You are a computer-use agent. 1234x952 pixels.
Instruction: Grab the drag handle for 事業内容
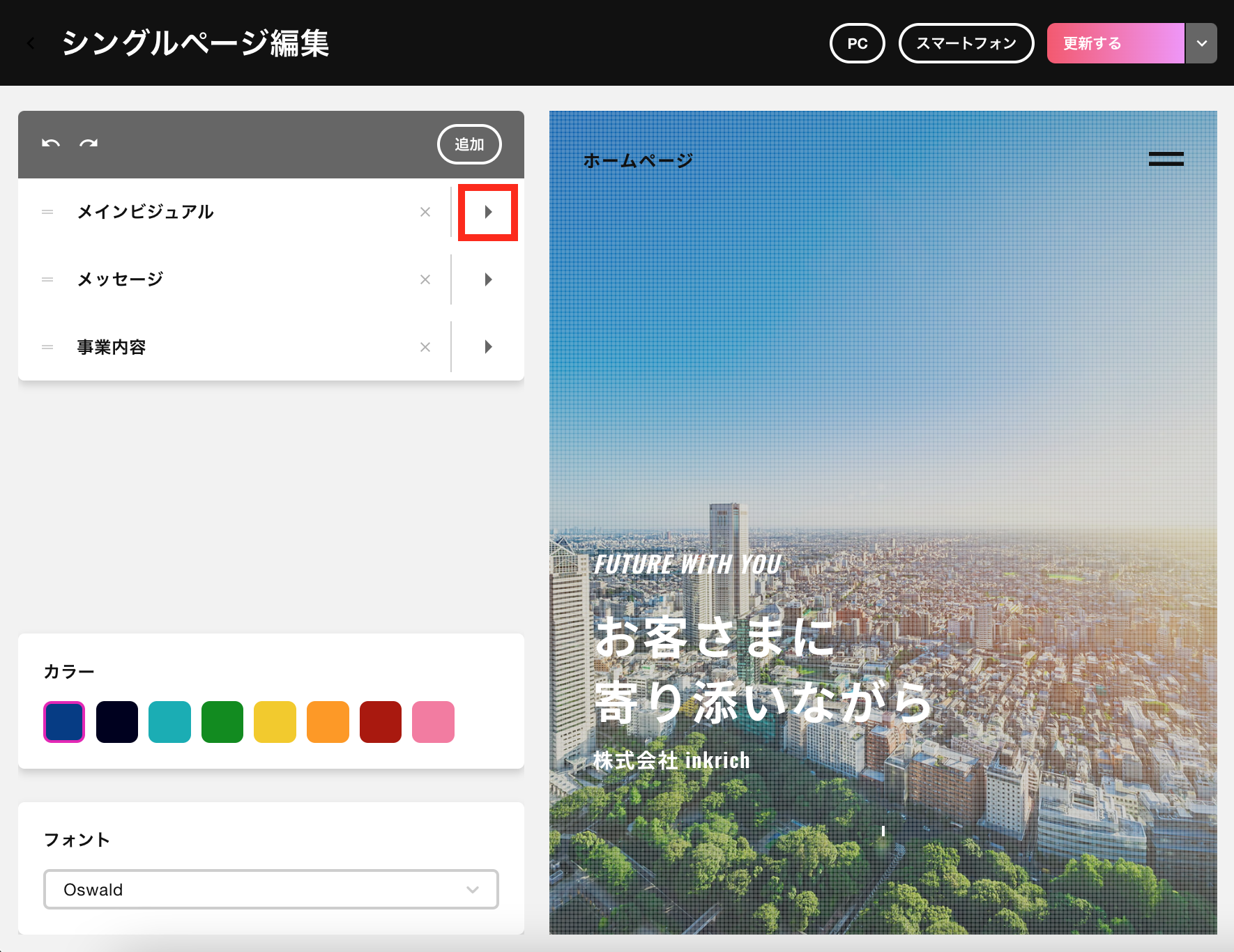(x=47, y=347)
